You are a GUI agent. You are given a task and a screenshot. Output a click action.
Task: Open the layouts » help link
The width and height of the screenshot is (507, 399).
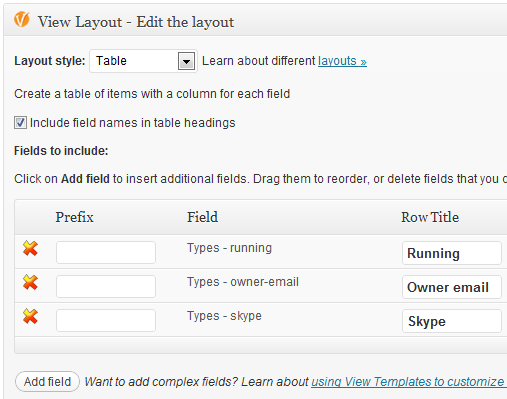pyautogui.click(x=342, y=61)
